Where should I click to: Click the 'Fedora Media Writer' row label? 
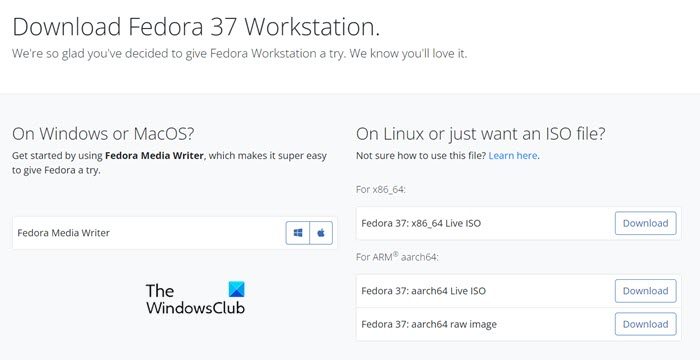[x=63, y=233]
